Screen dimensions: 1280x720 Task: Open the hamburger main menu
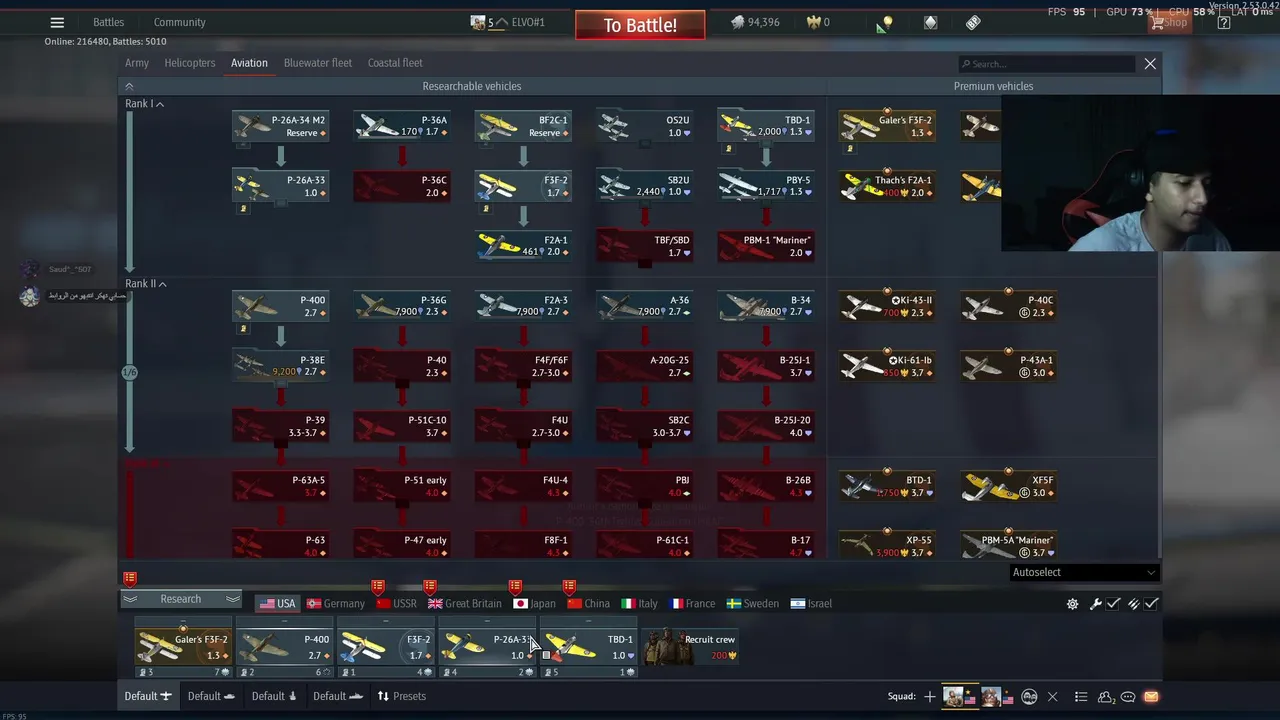(57, 22)
